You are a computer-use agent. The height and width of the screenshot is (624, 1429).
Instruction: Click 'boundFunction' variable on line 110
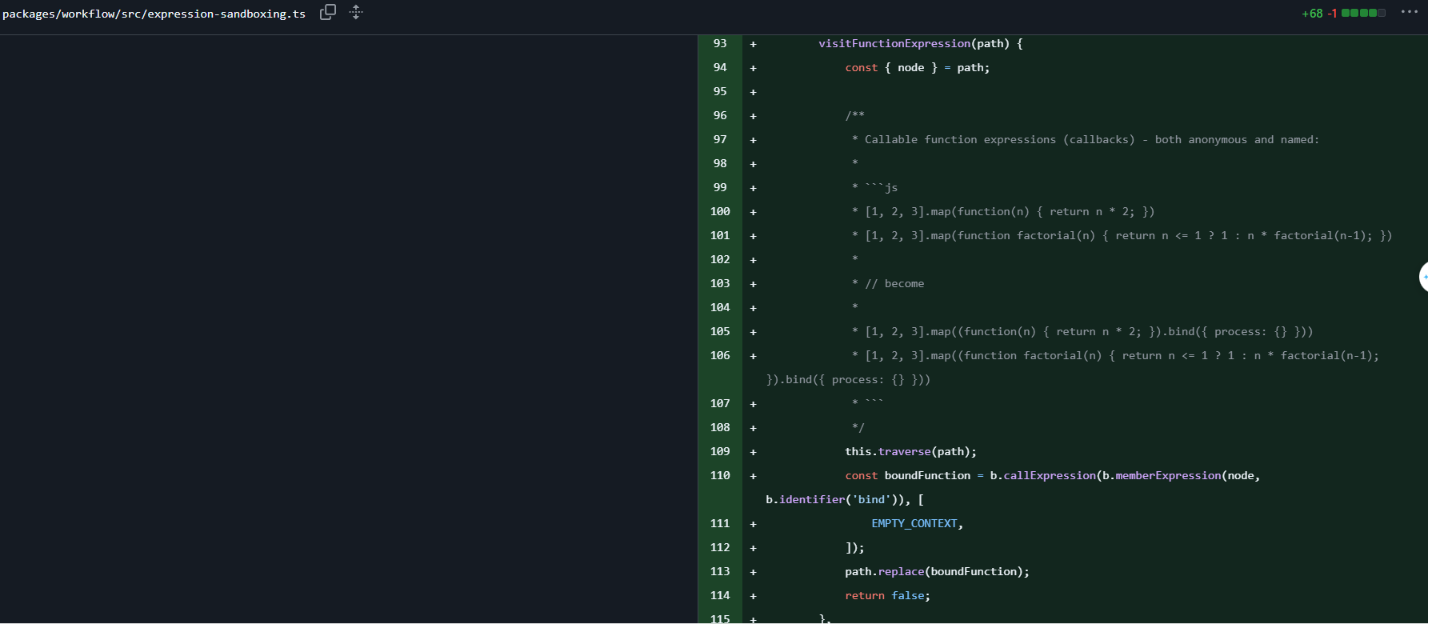tap(927, 476)
